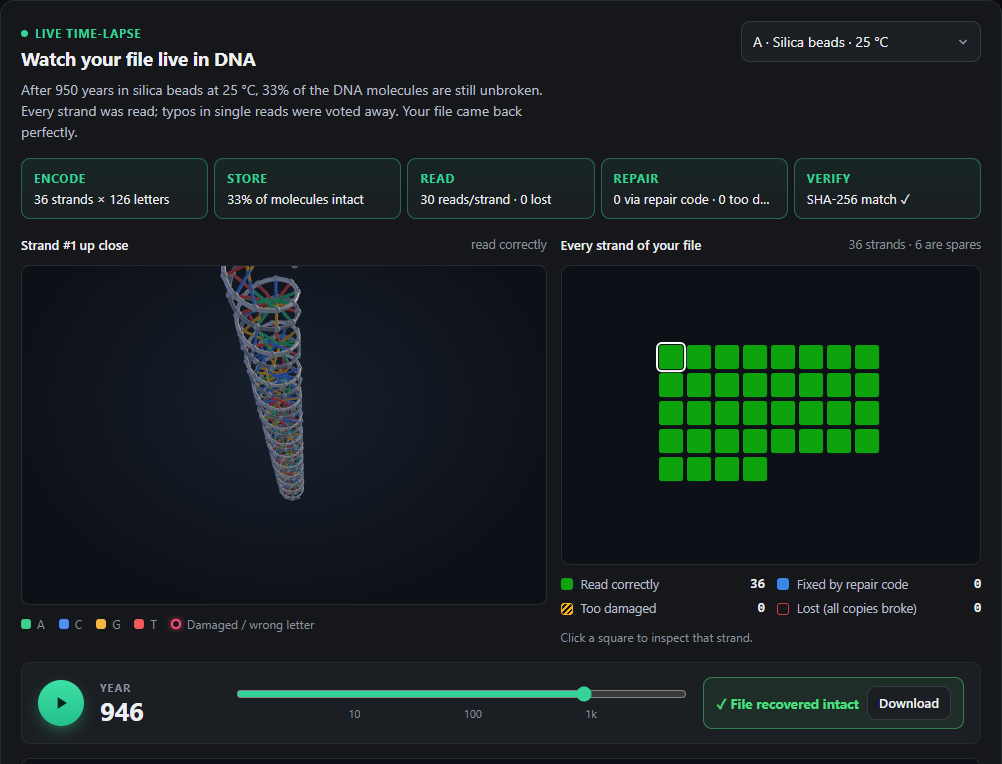
Task: Click the blue 'C' nucleotide legend swatch
Action: (x=64, y=624)
